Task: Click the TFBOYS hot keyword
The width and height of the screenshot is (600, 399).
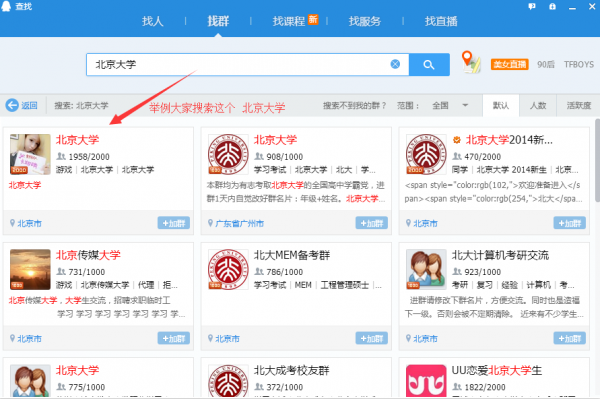Action: [579, 64]
